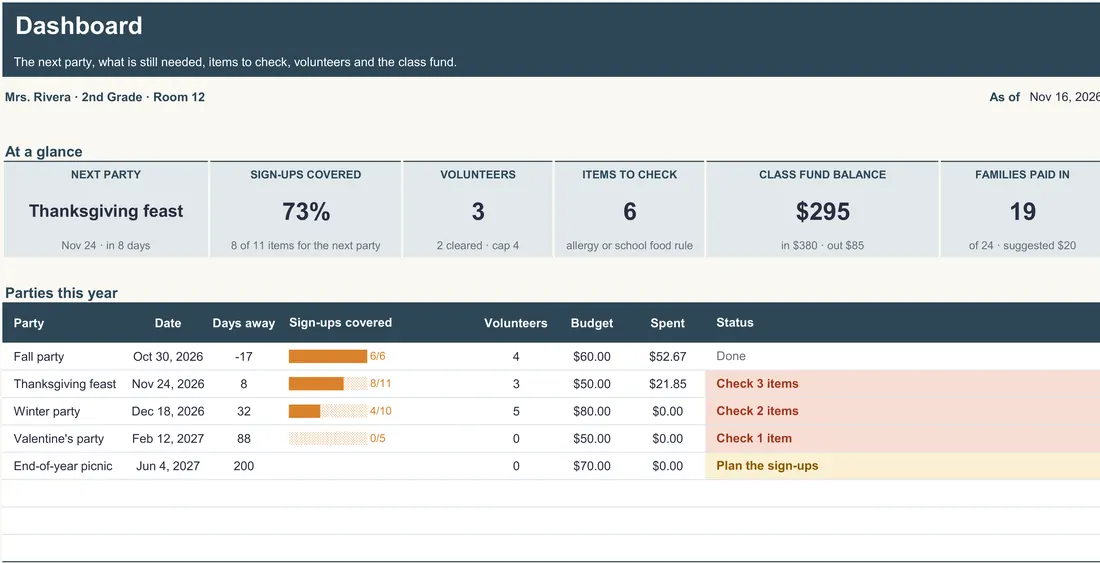1100x563 pixels.
Task: Click the Date column header
Action: tap(168, 323)
